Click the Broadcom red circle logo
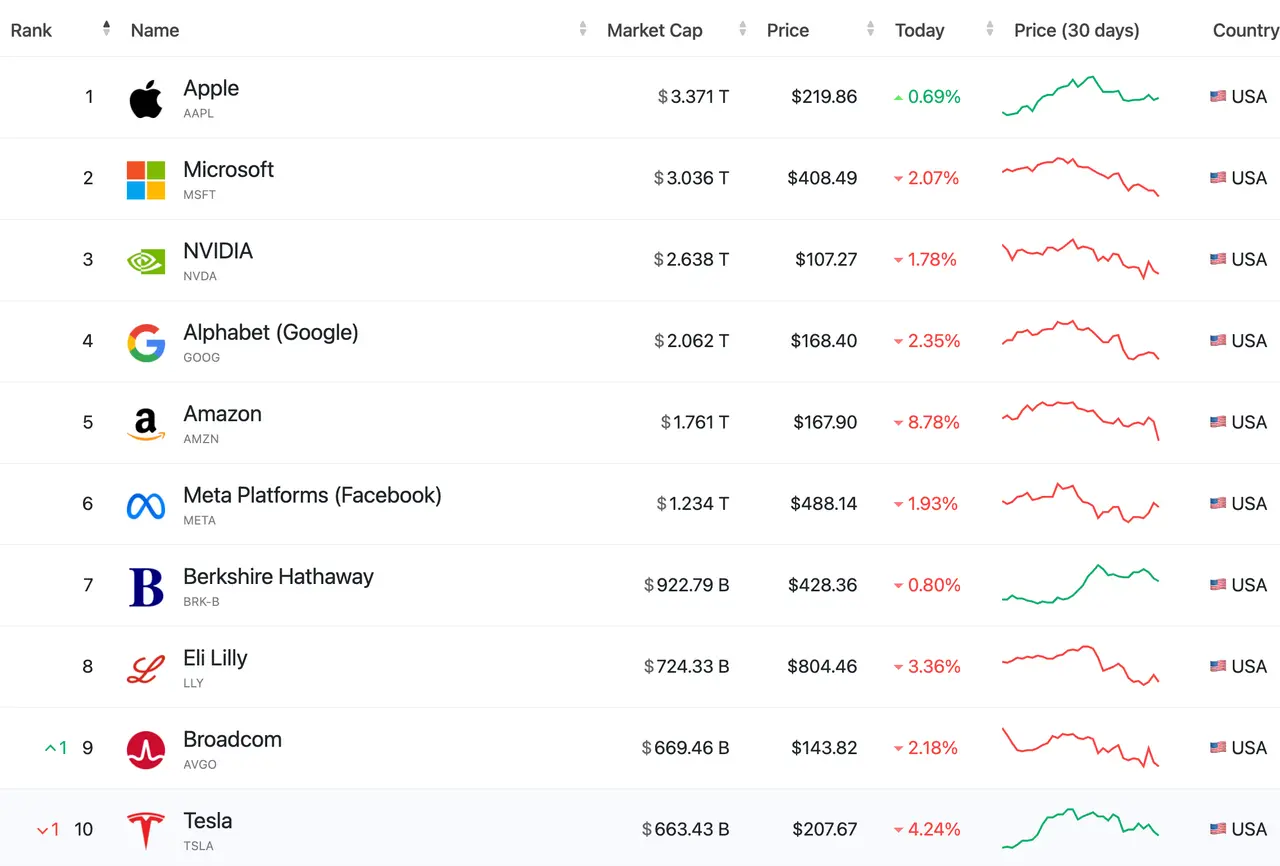 (146, 750)
